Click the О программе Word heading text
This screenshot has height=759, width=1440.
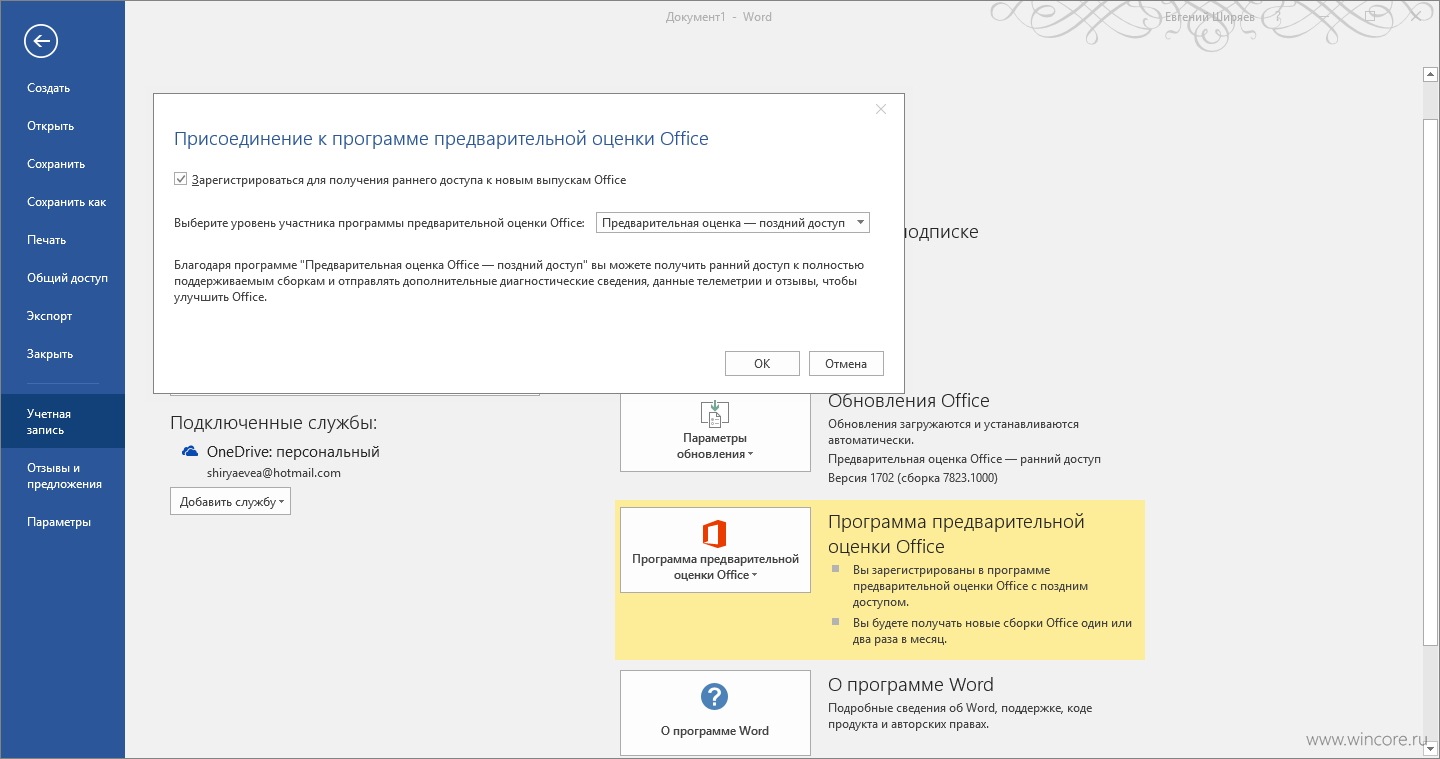[x=911, y=685]
